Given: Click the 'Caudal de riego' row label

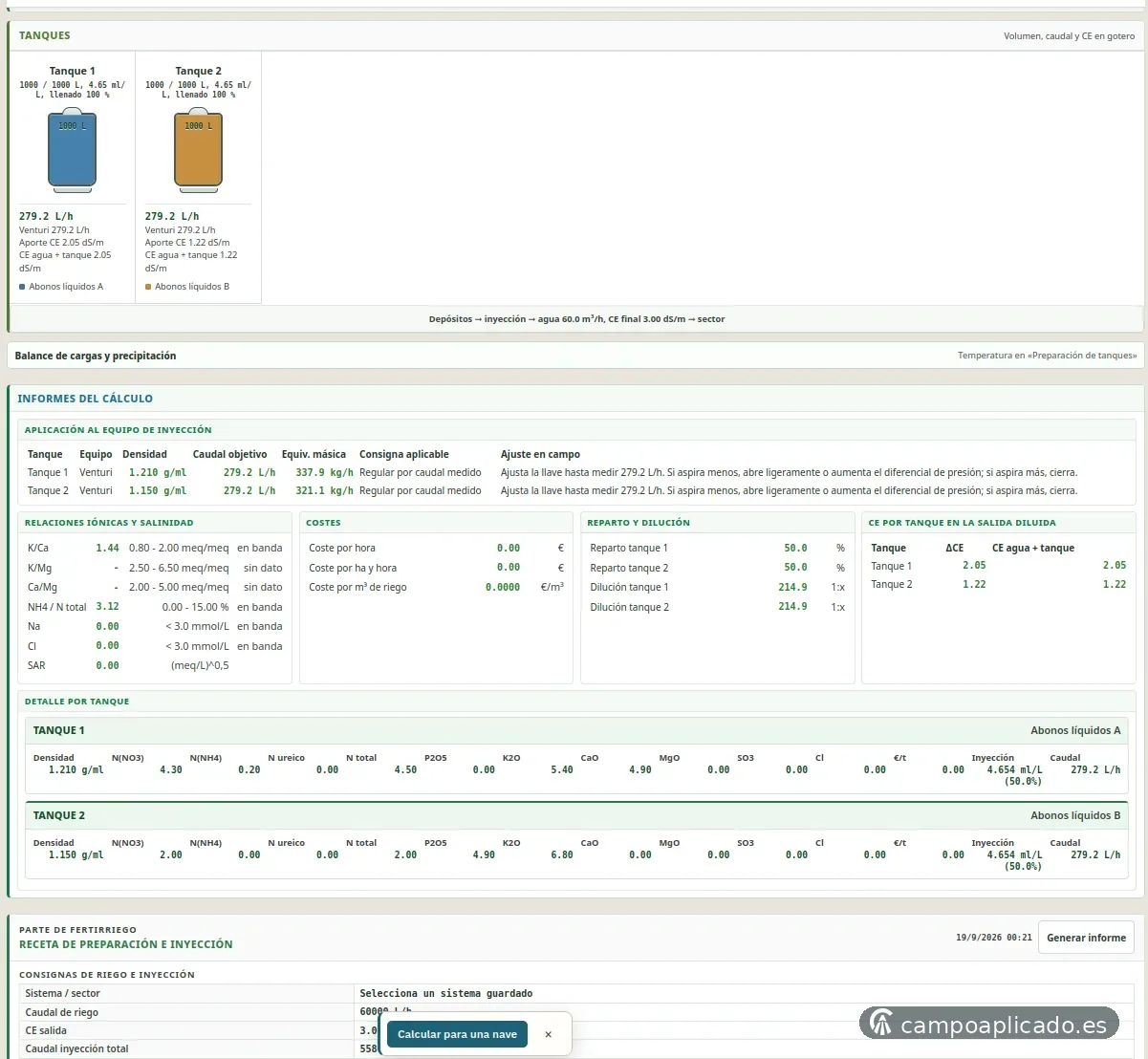Looking at the screenshot, I should (61, 1012).
